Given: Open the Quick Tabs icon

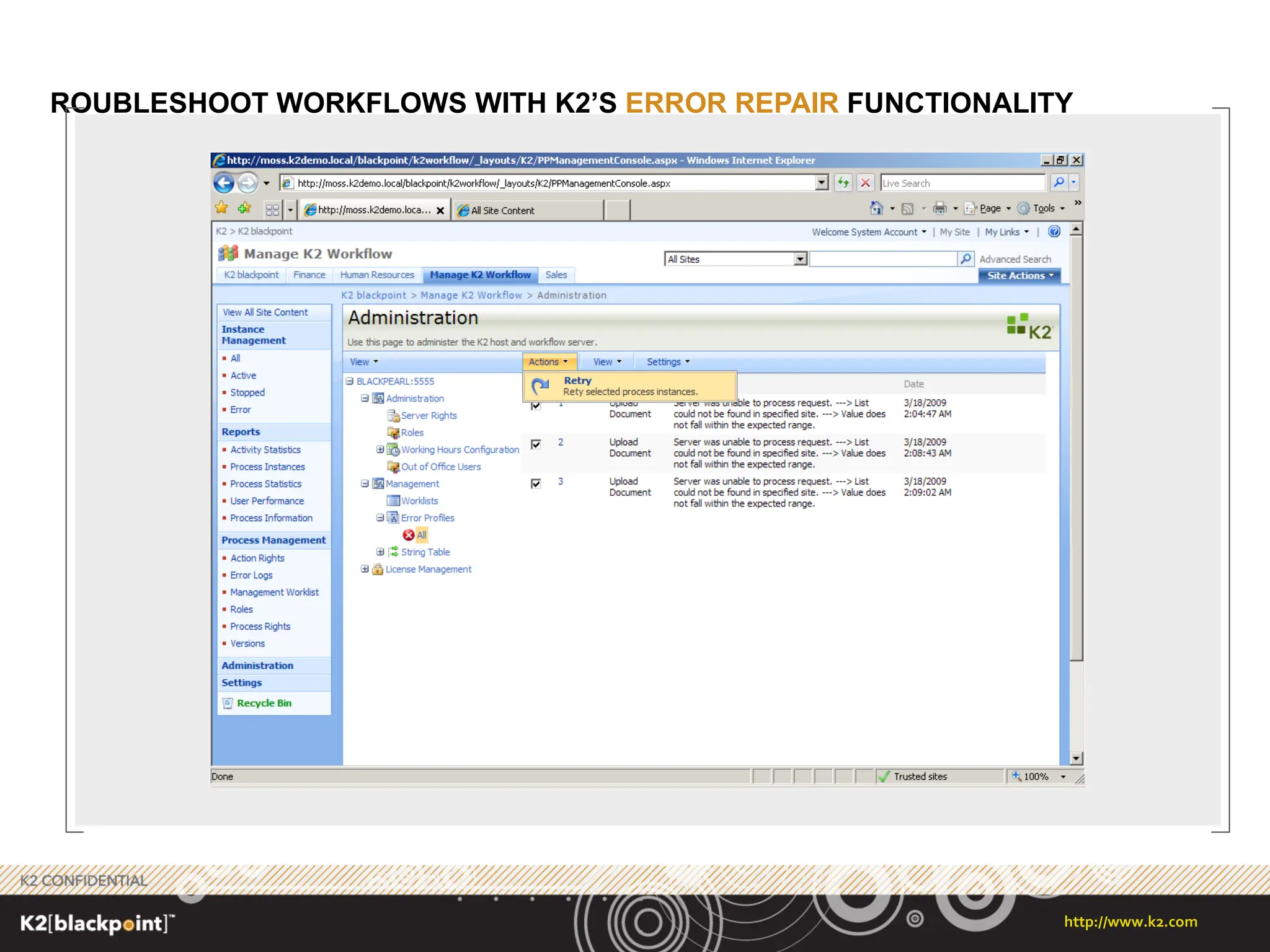Looking at the screenshot, I should [x=272, y=210].
